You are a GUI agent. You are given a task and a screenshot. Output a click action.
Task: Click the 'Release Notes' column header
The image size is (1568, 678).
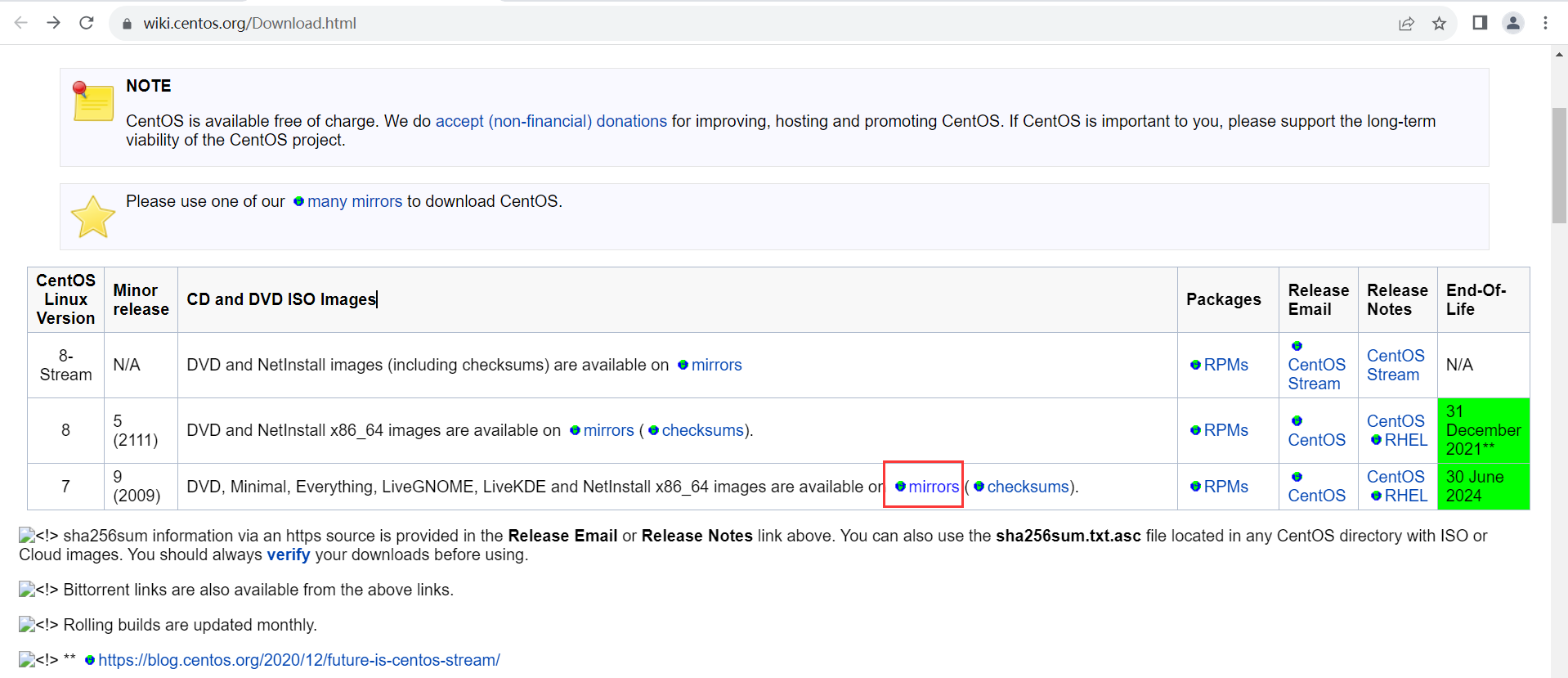[1398, 299]
